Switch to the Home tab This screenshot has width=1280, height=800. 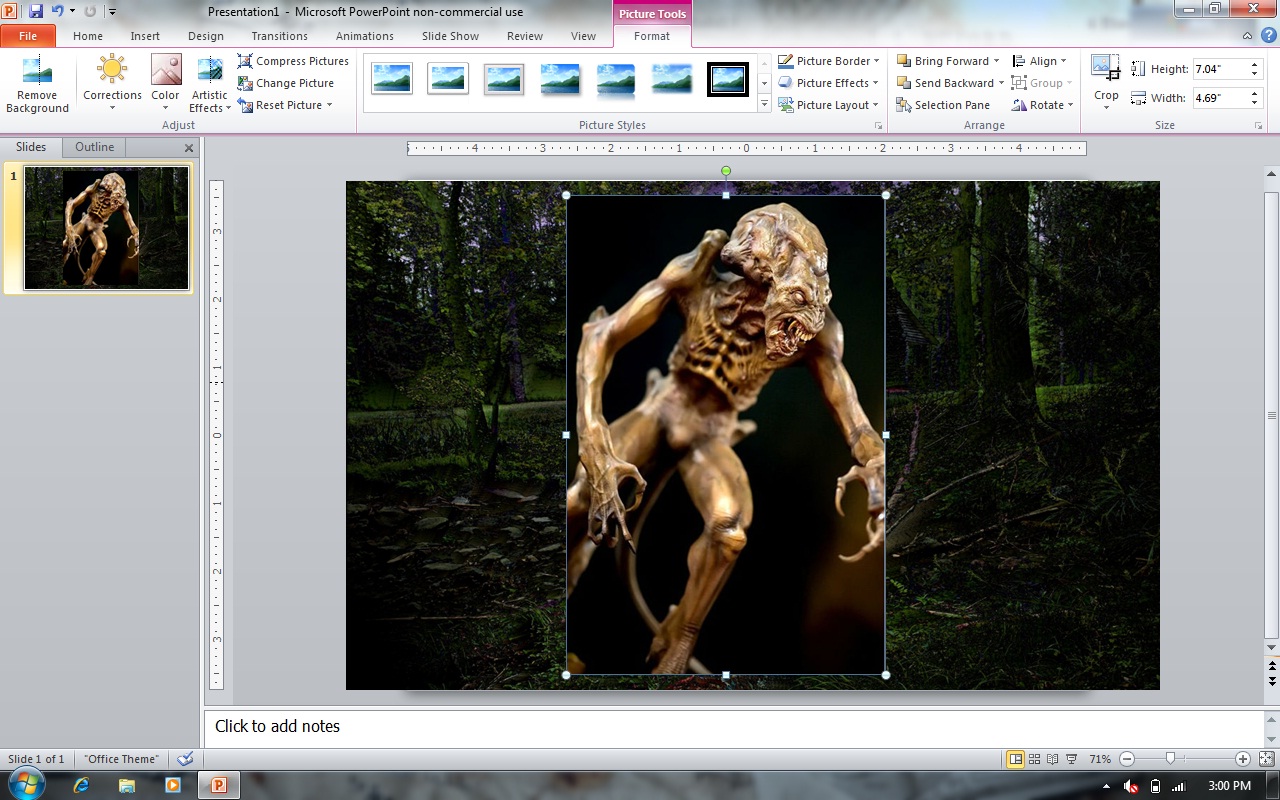pos(88,36)
